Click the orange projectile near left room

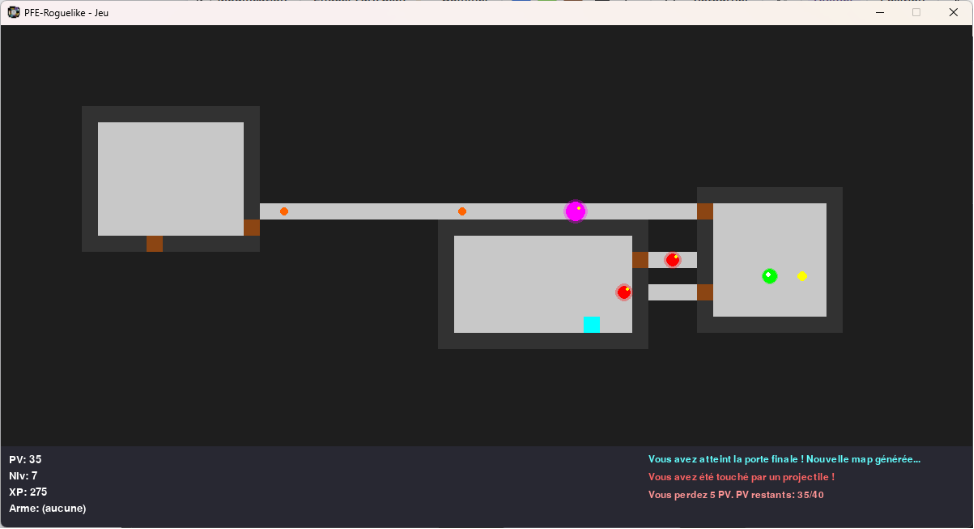(284, 211)
